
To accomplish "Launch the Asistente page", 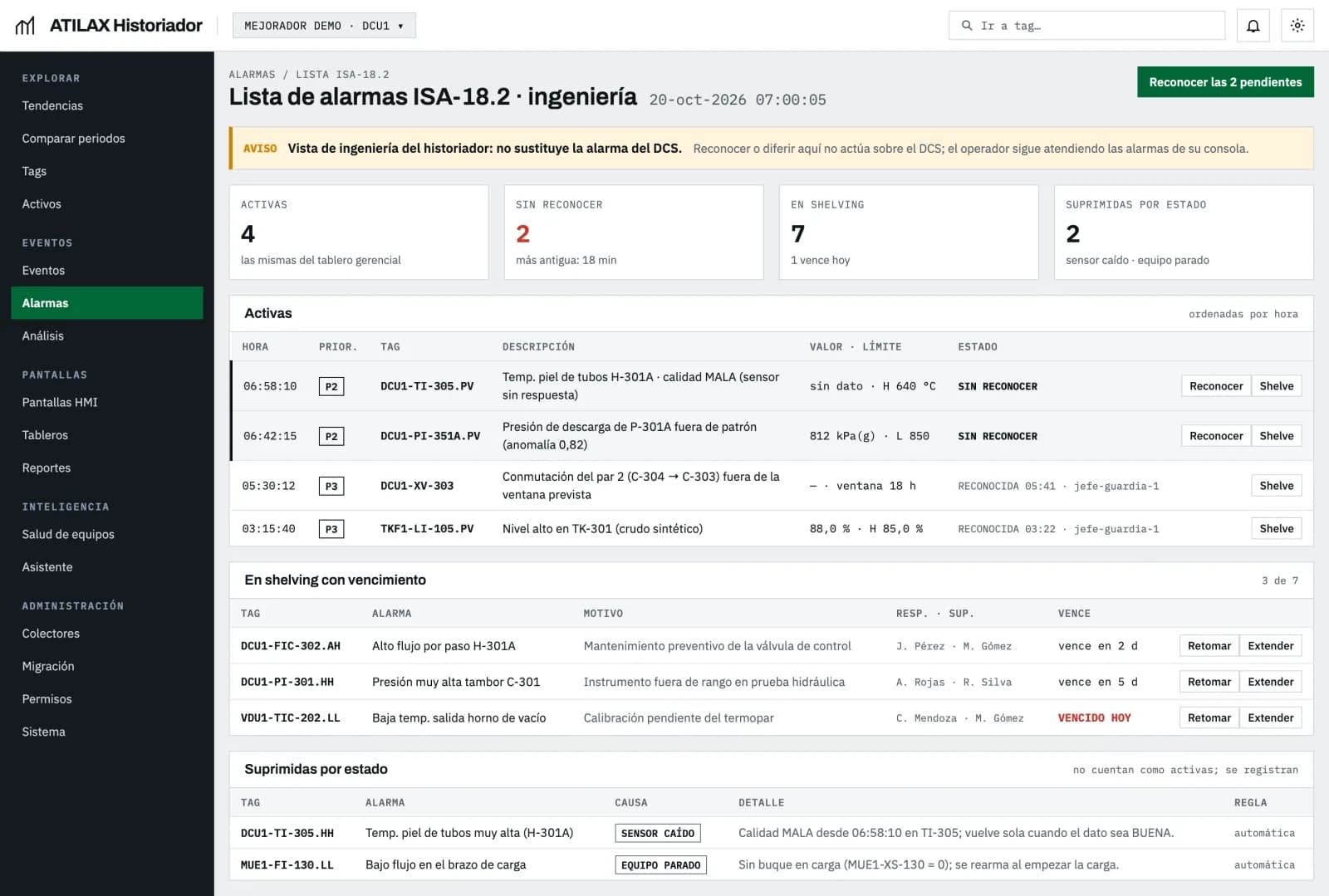I will pos(107,567).
